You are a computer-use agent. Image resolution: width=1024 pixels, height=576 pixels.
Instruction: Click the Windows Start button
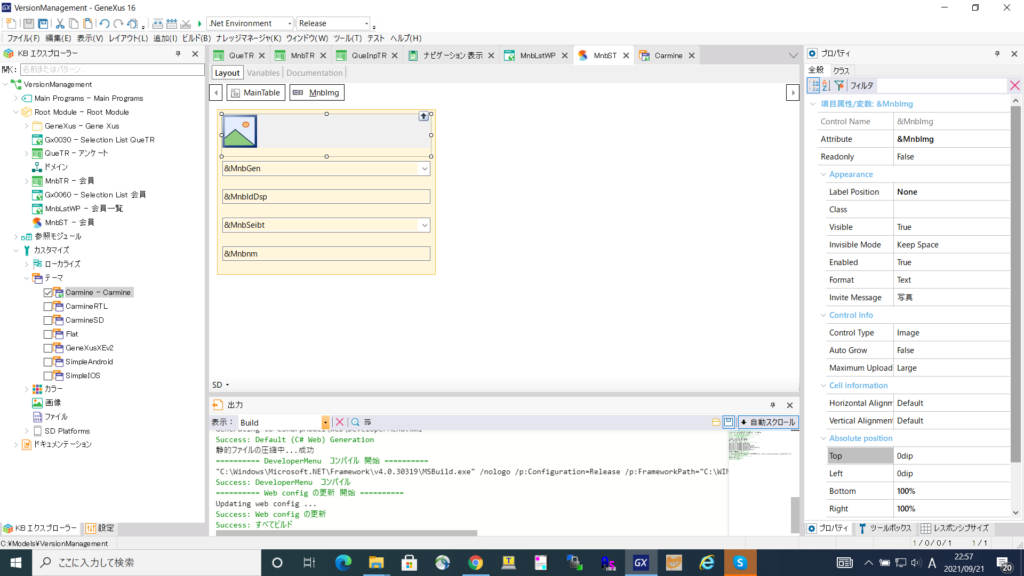pyautogui.click(x=16, y=562)
